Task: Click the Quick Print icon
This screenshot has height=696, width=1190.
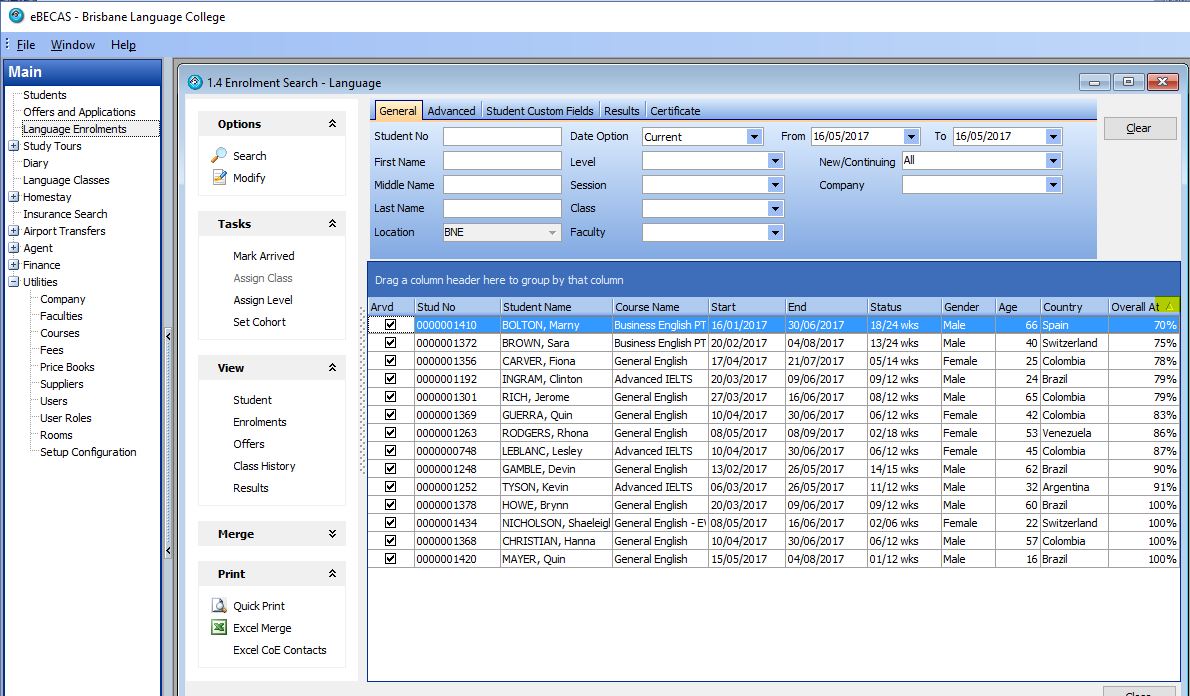Action: pyautogui.click(x=219, y=606)
